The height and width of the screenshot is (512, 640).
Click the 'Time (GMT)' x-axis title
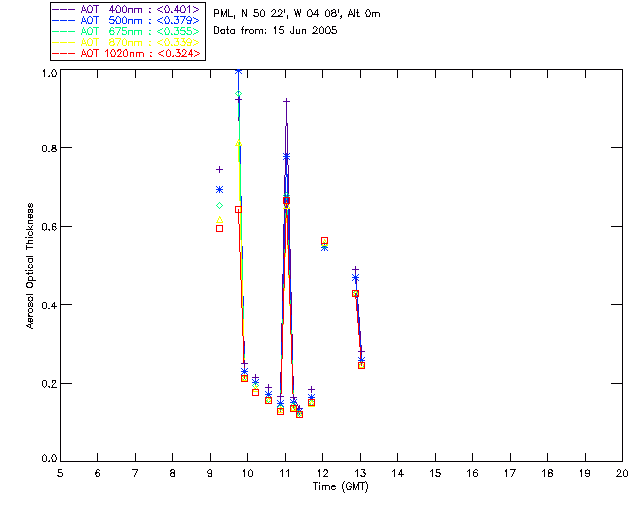(x=340, y=487)
